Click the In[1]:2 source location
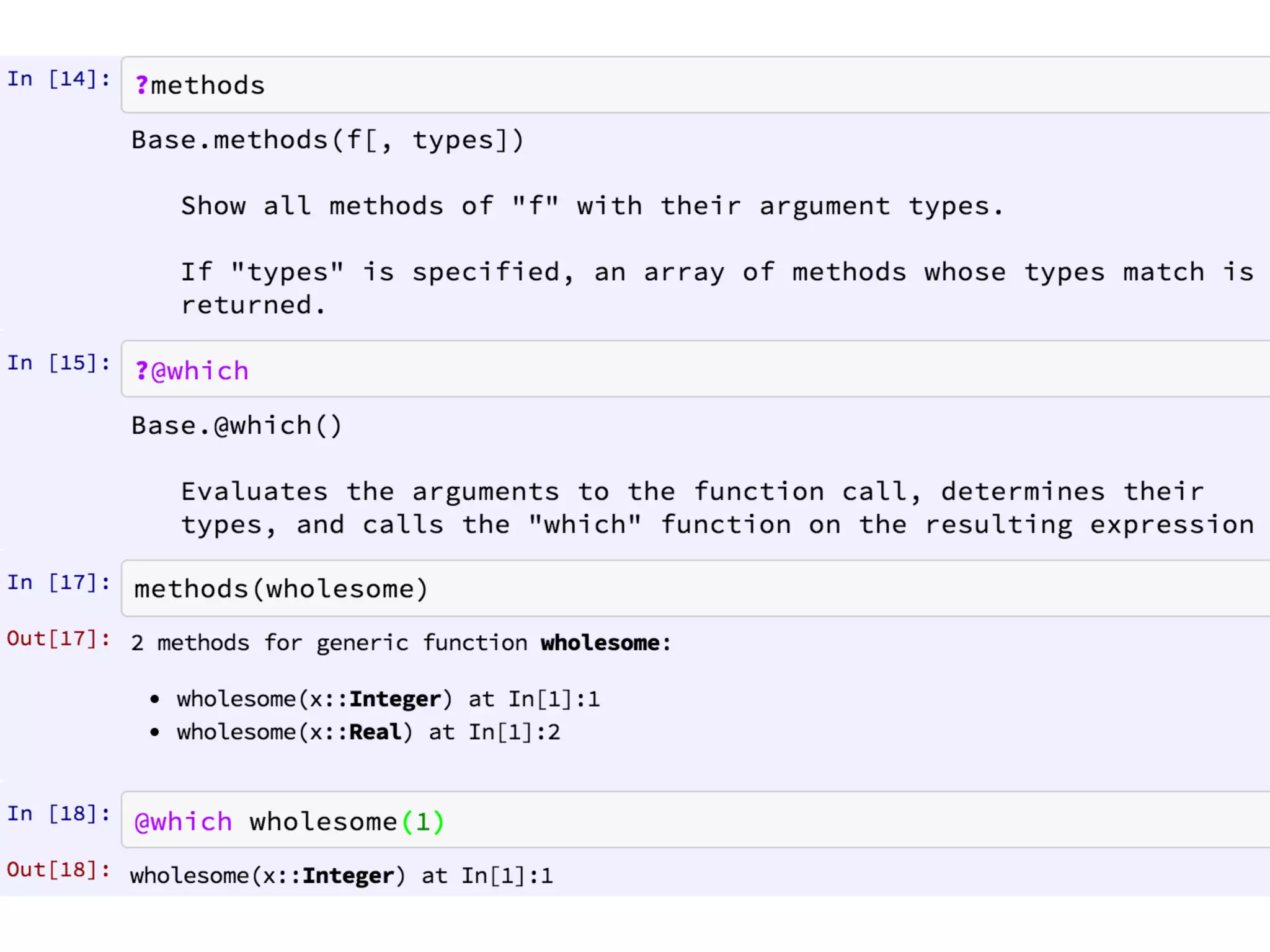 514,732
